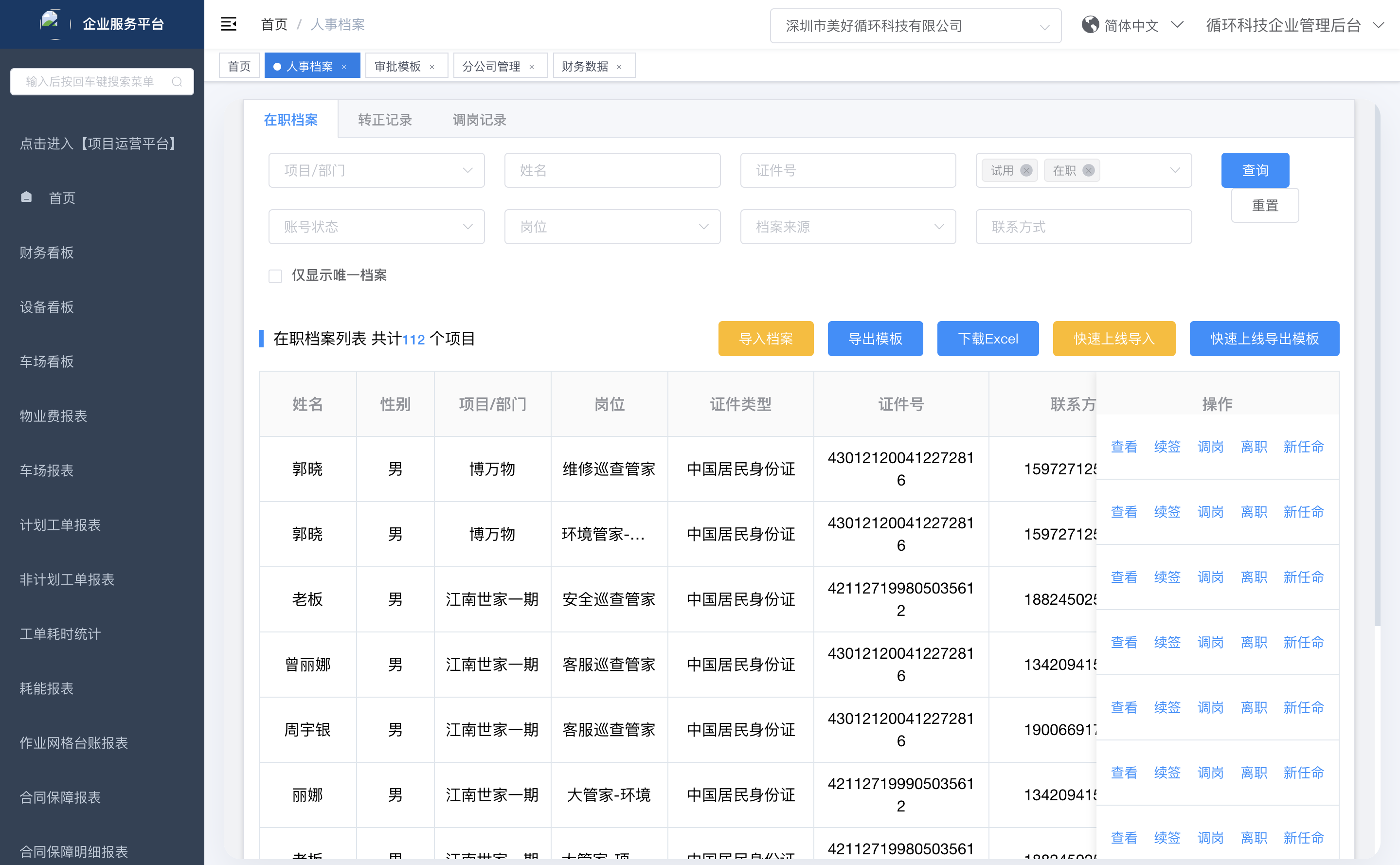
Task: Switch to the 调岗记录 tab
Action: [479, 120]
